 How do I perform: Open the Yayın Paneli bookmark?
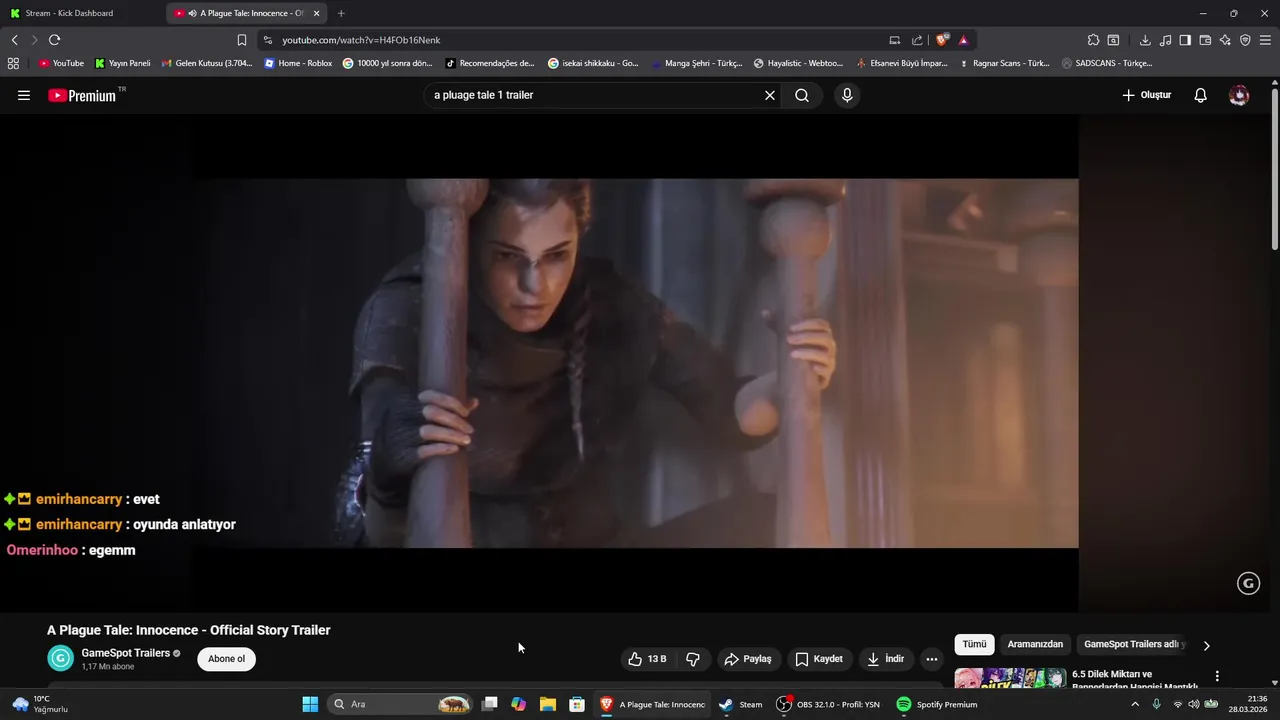click(x=122, y=63)
